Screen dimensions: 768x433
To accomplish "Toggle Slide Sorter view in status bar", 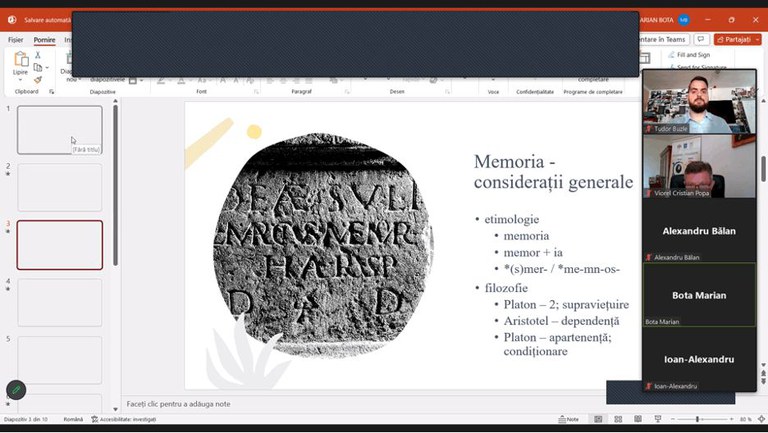I will coord(616,419).
